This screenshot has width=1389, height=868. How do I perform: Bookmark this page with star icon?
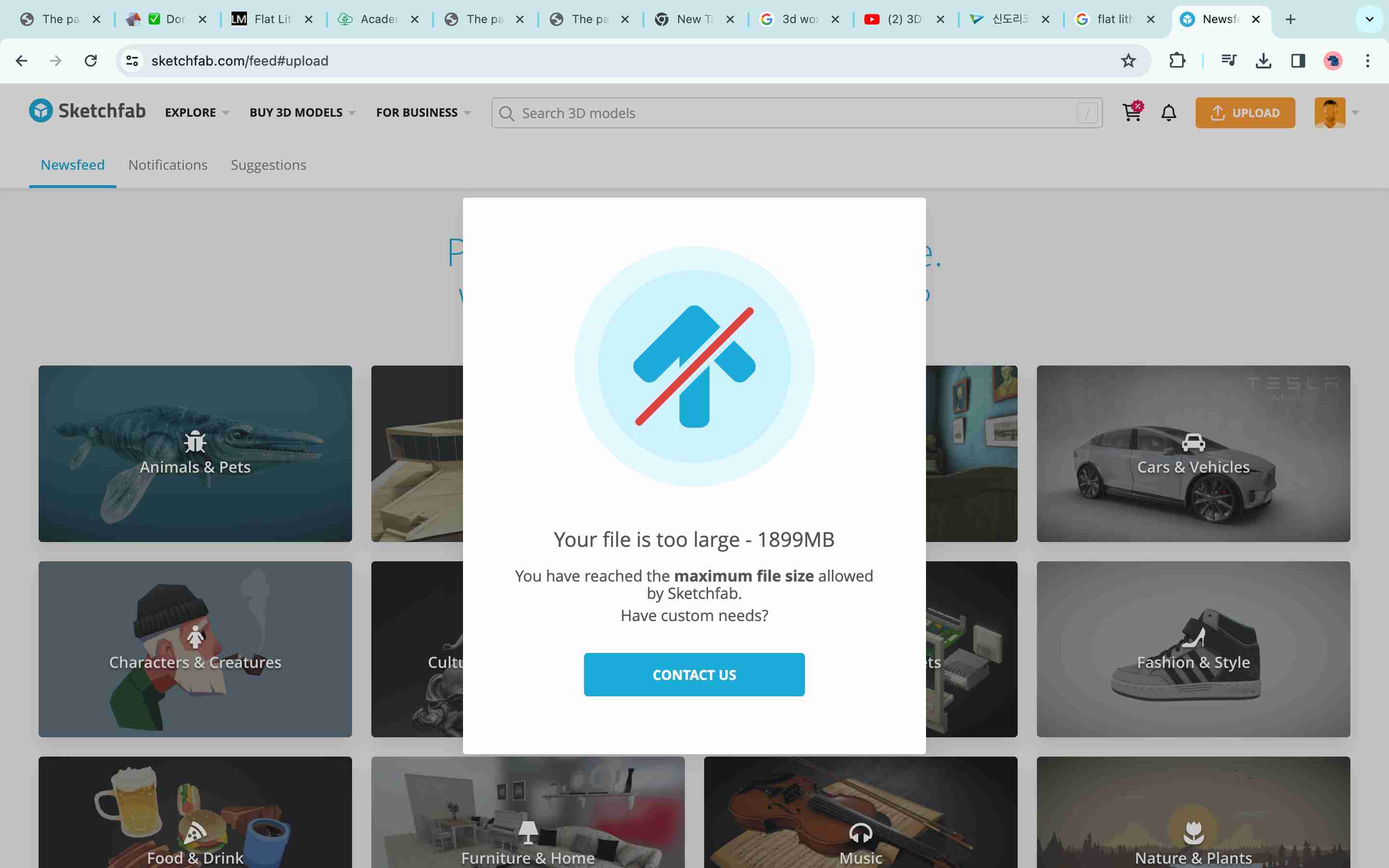pyautogui.click(x=1129, y=60)
